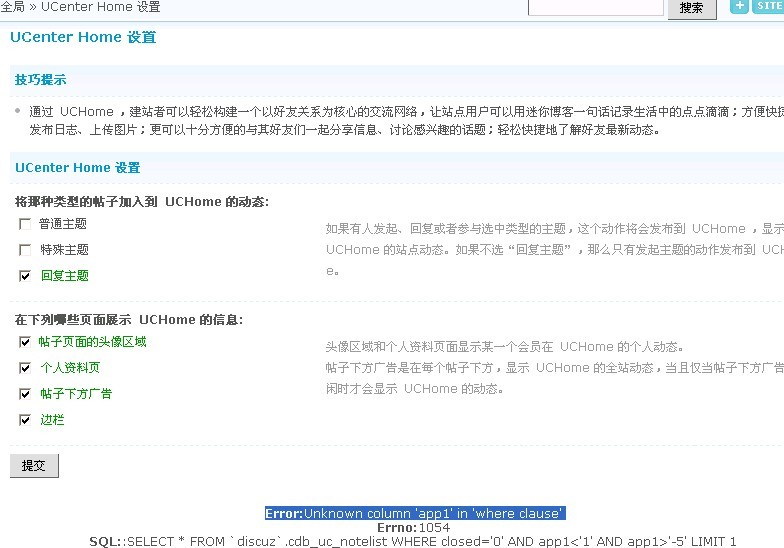Click the Errno:1054 text
This screenshot has width=784, height=548.
click(x=414, y=528)
